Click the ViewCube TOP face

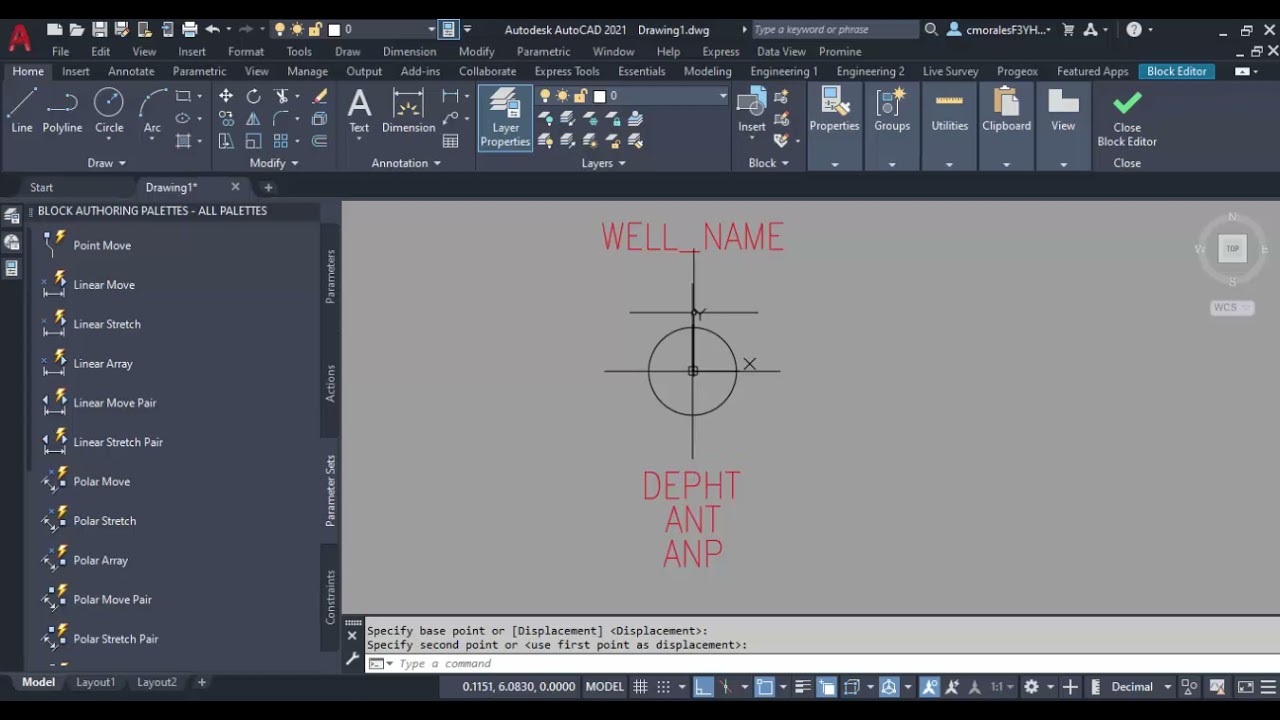[1232, 249]
